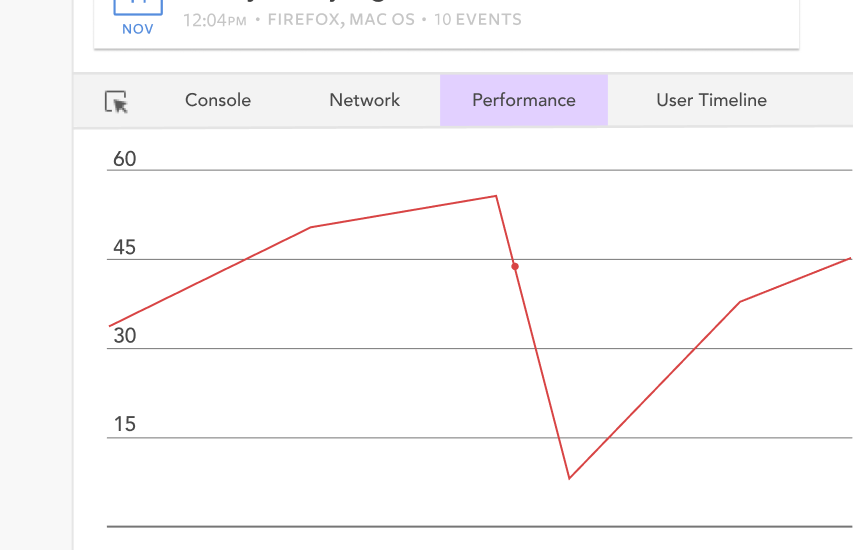853x550 pixels.
Task: Select the highlighted Performance tab
Action: [x=524, y=100]
